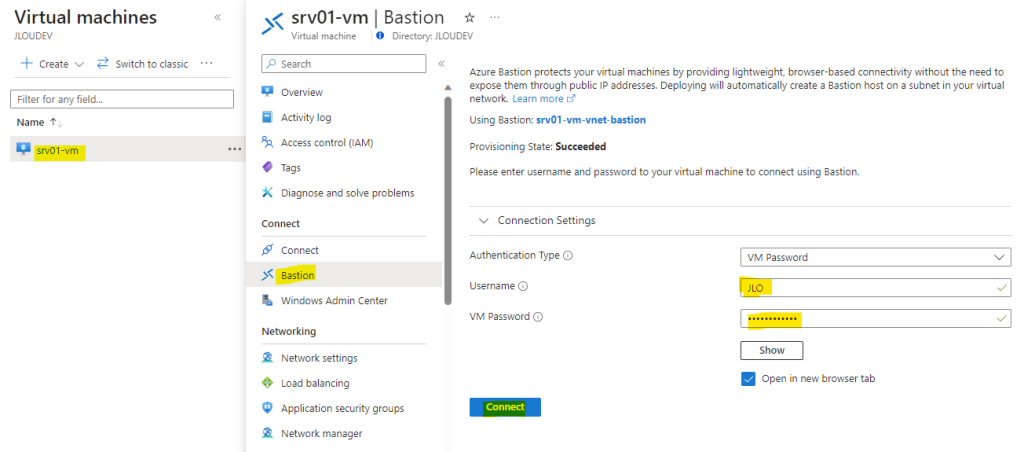This screenshot has height=452, width=1024.
Task: Open Windows Admin Center
Action: coord(334,300)
